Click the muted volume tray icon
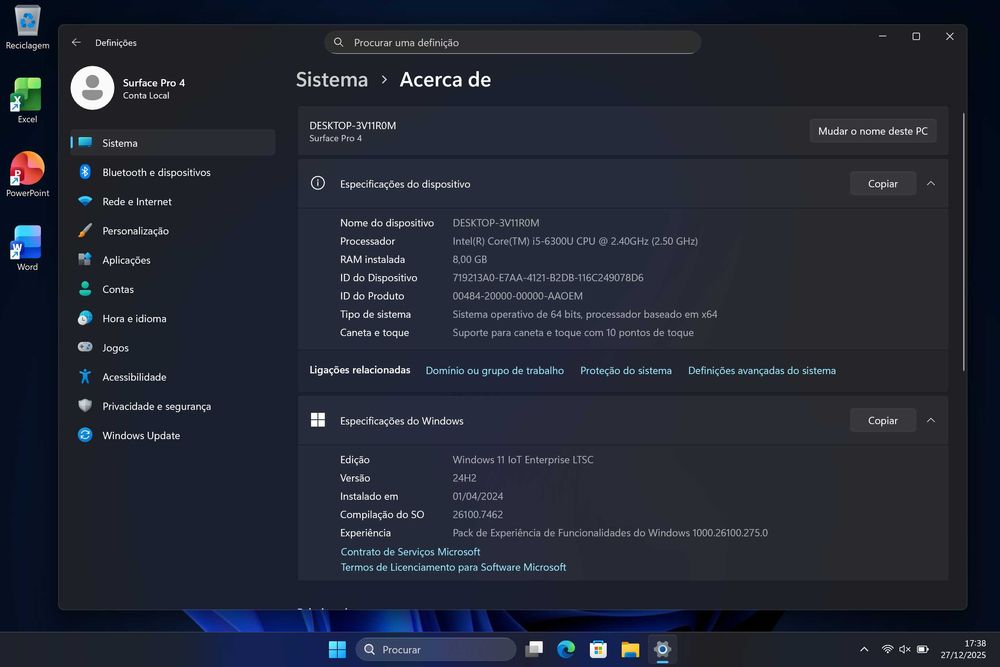The width and height of the screenshot is (1000, 667). (x=904, y=649)
